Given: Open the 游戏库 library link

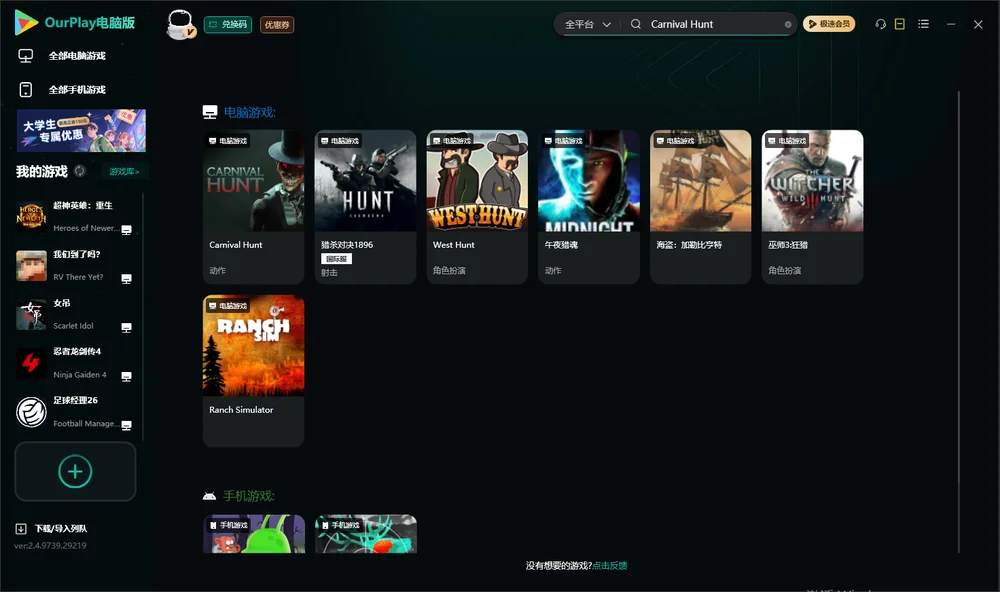Looking at the screenshot, I should tap(124, 172).
